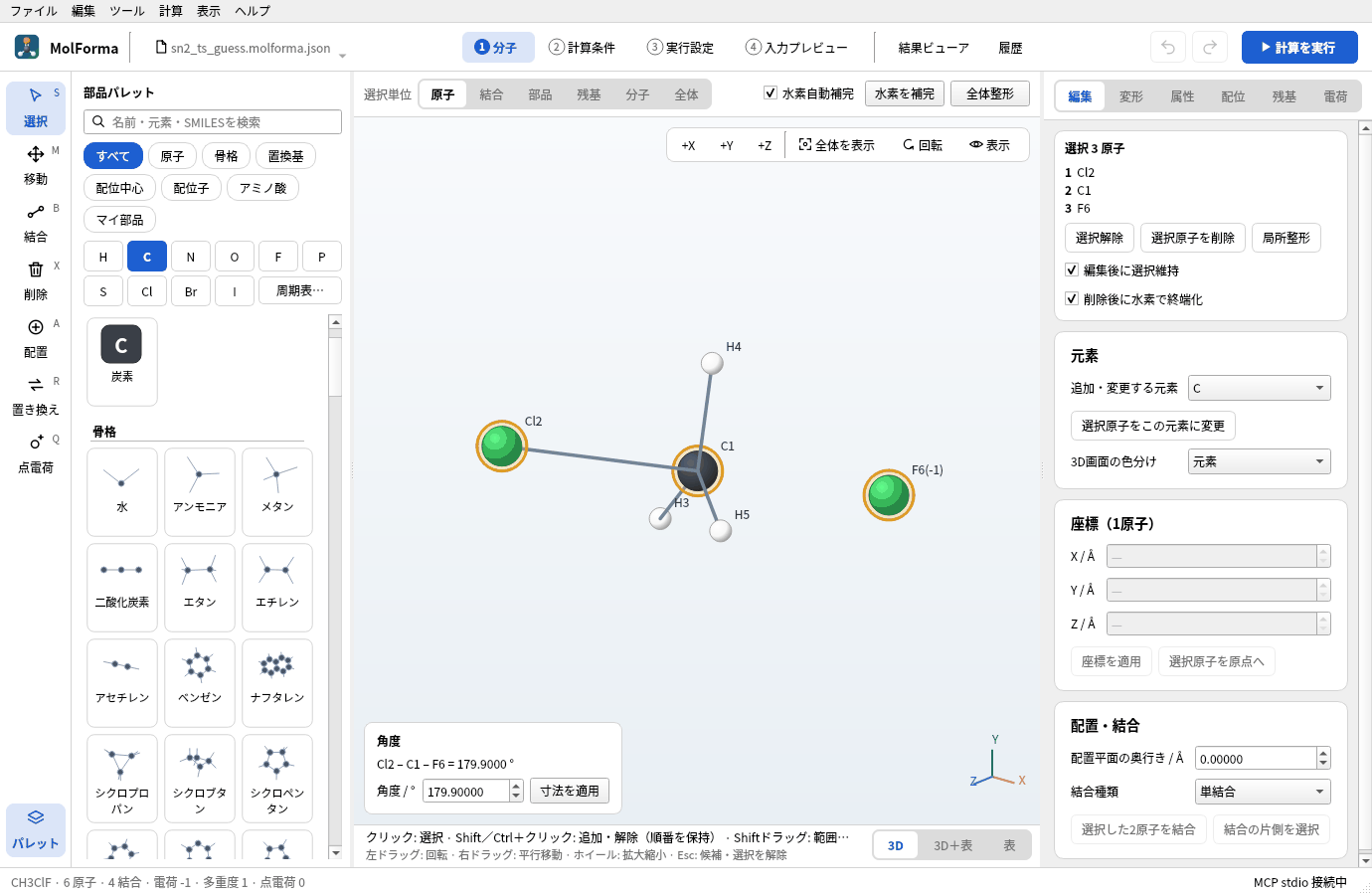Click the 回転 rotate view button
The image size is (1372, 895).
(923, 145)
